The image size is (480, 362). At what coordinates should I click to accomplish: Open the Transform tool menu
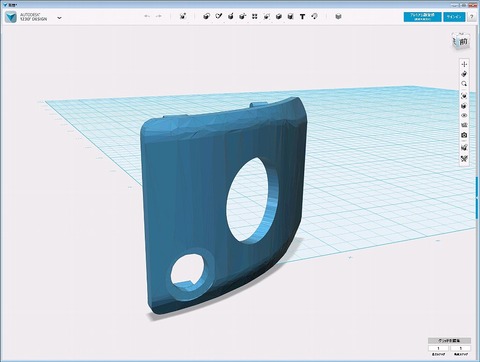(x=183, y=16)
